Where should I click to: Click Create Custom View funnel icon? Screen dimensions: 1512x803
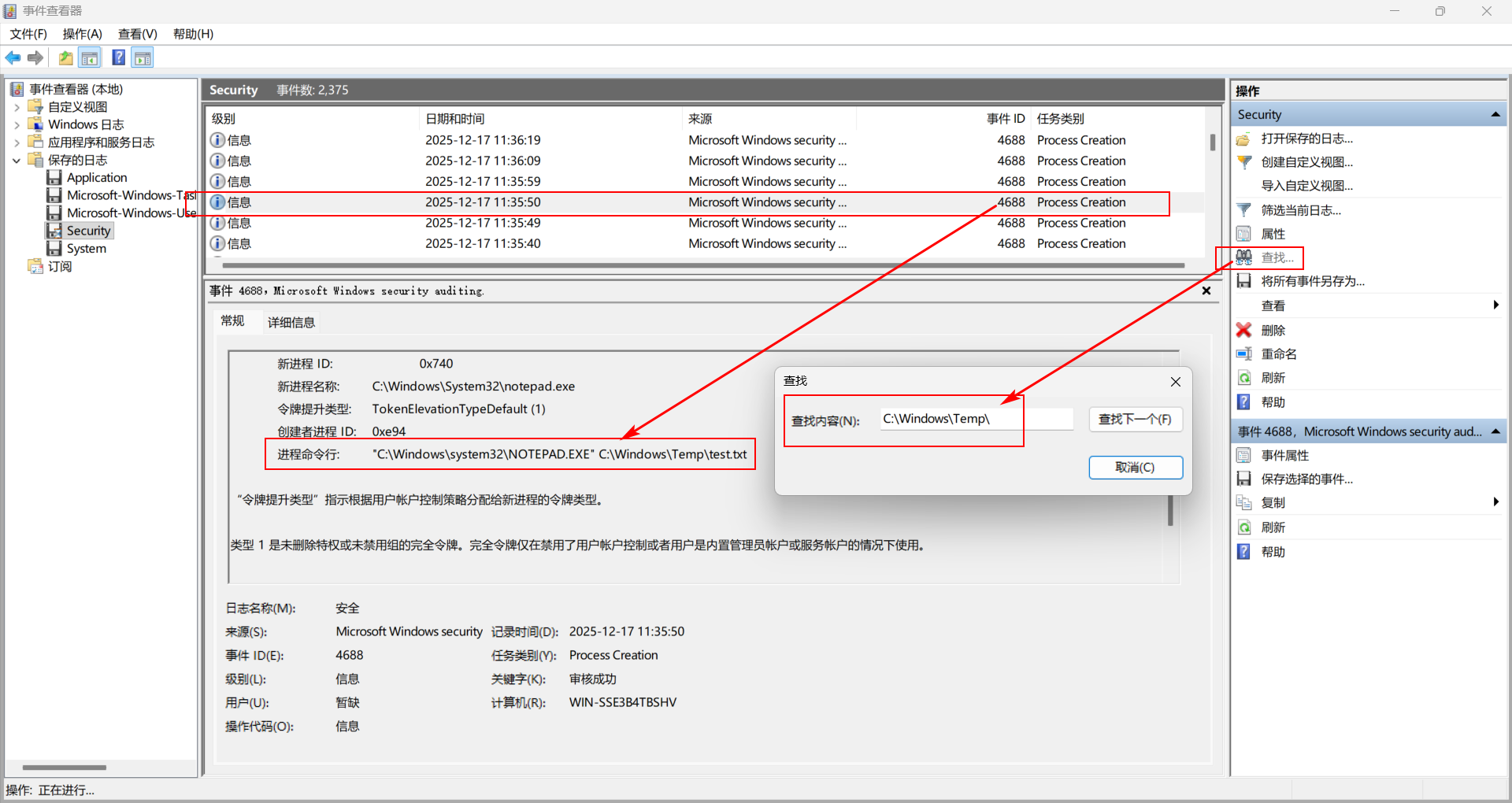(1244, 162)
